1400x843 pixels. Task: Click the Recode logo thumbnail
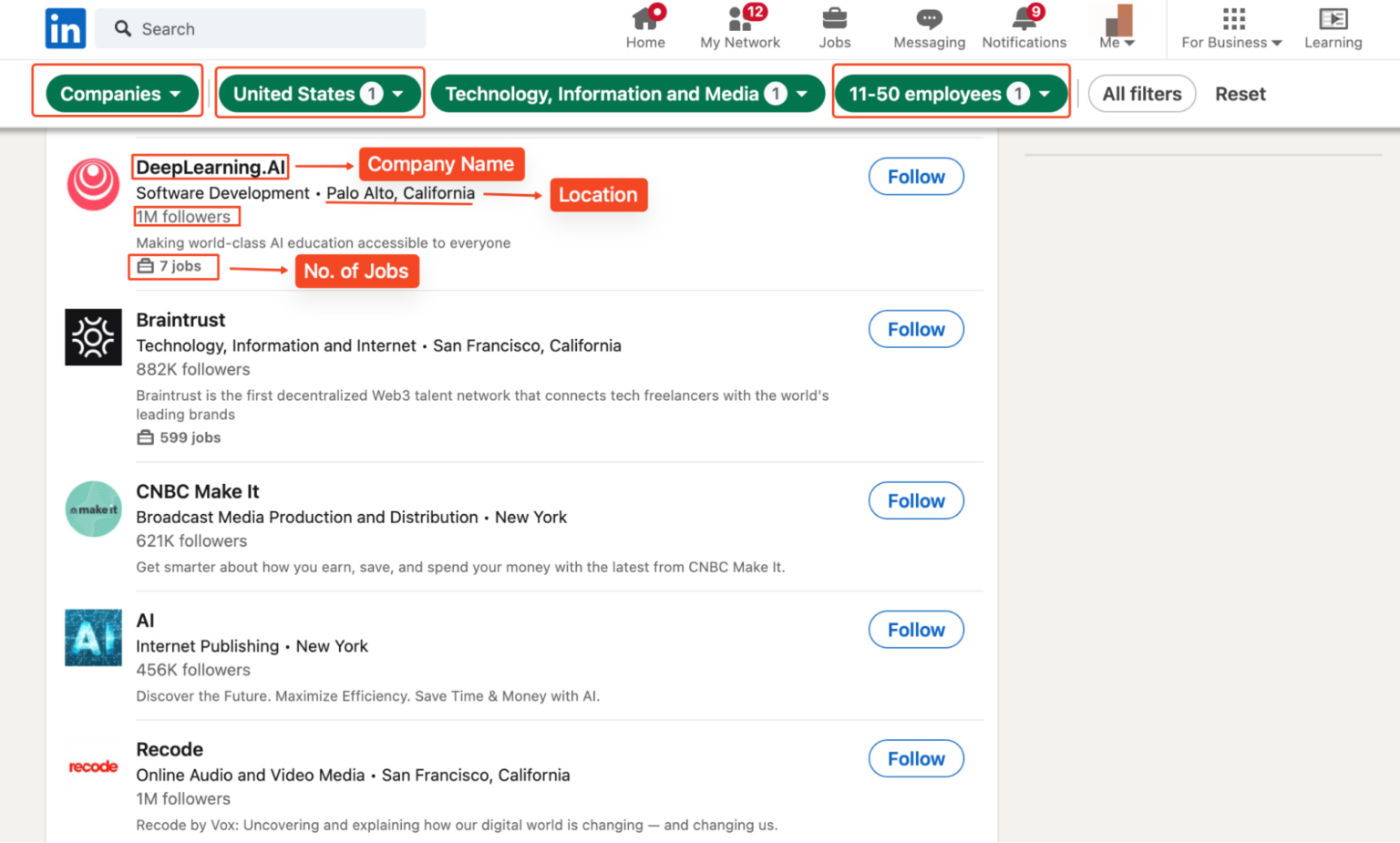93,766
